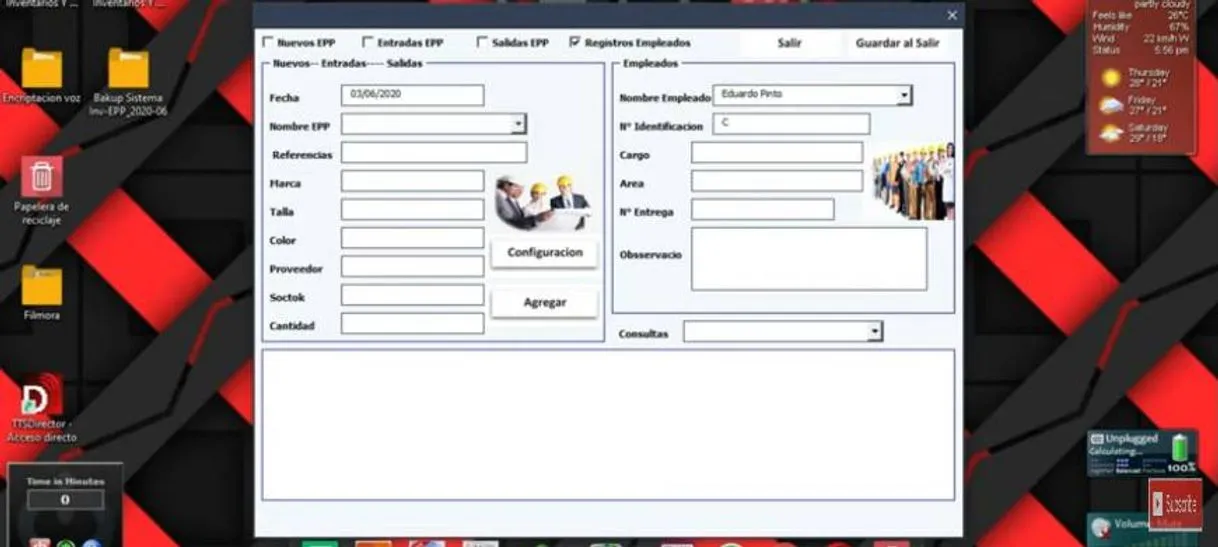Click the battery icon in Unplugged widget

point(1182,447)
